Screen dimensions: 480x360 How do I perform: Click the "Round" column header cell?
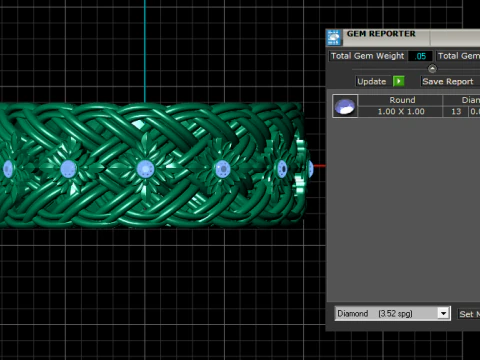[400, 100]
